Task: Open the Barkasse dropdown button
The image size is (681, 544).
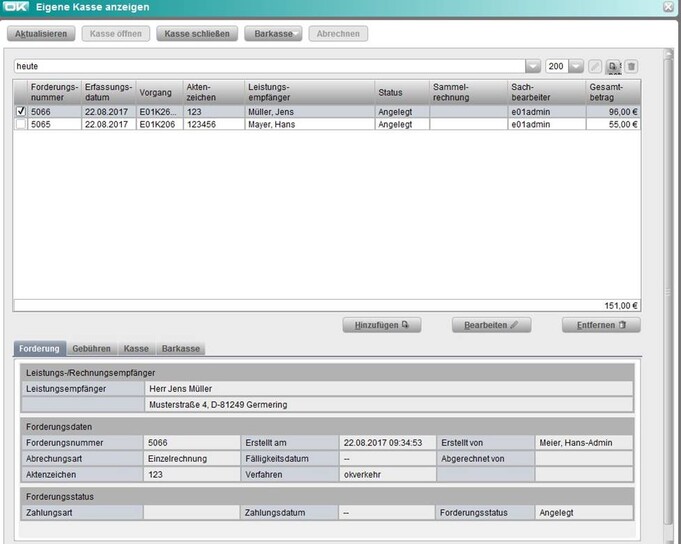Action: 272,34
